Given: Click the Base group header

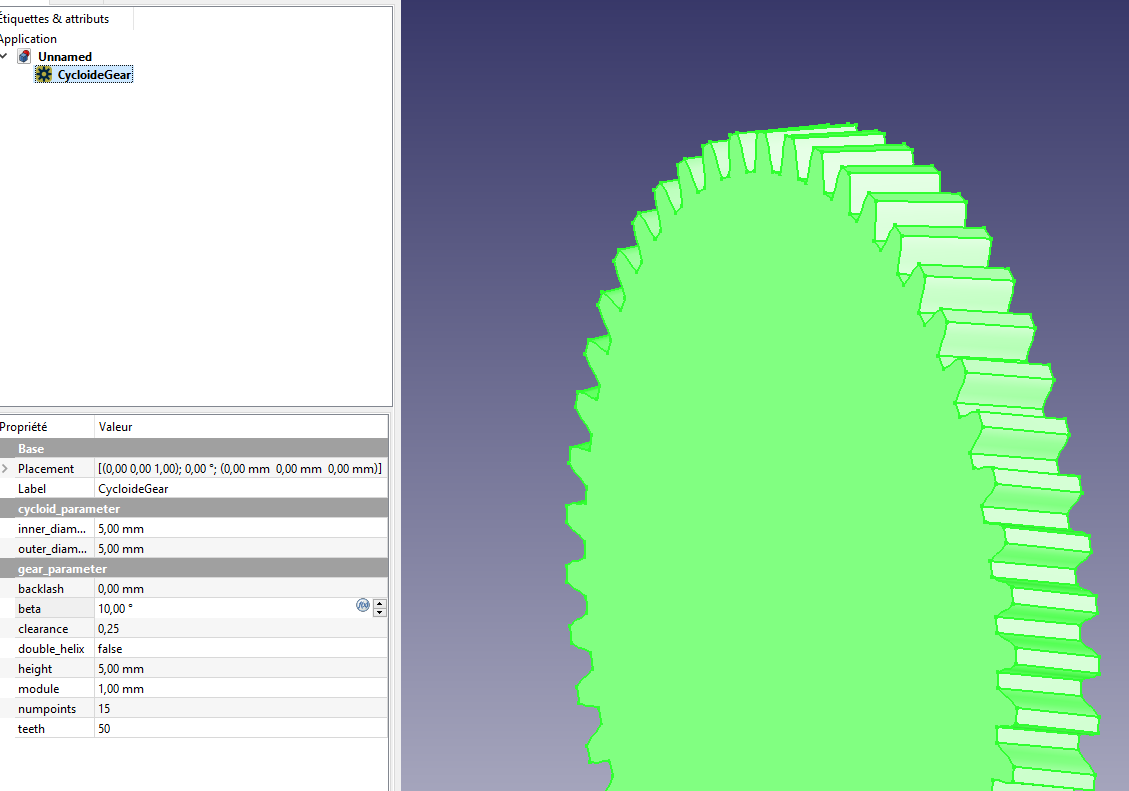Looking at the screenshot, I should tap(194, 448).
